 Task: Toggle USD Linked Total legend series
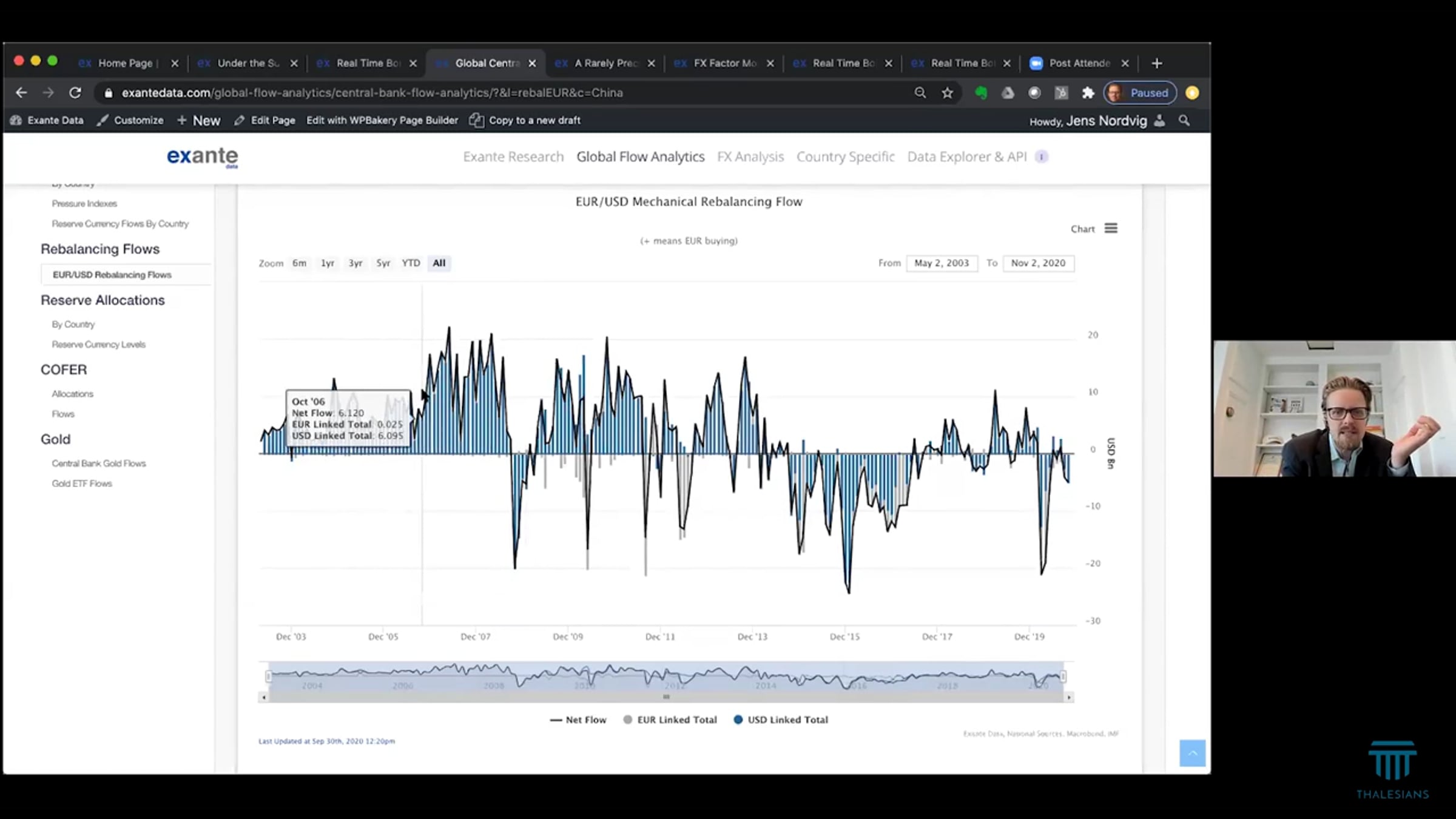pos(781,720)
